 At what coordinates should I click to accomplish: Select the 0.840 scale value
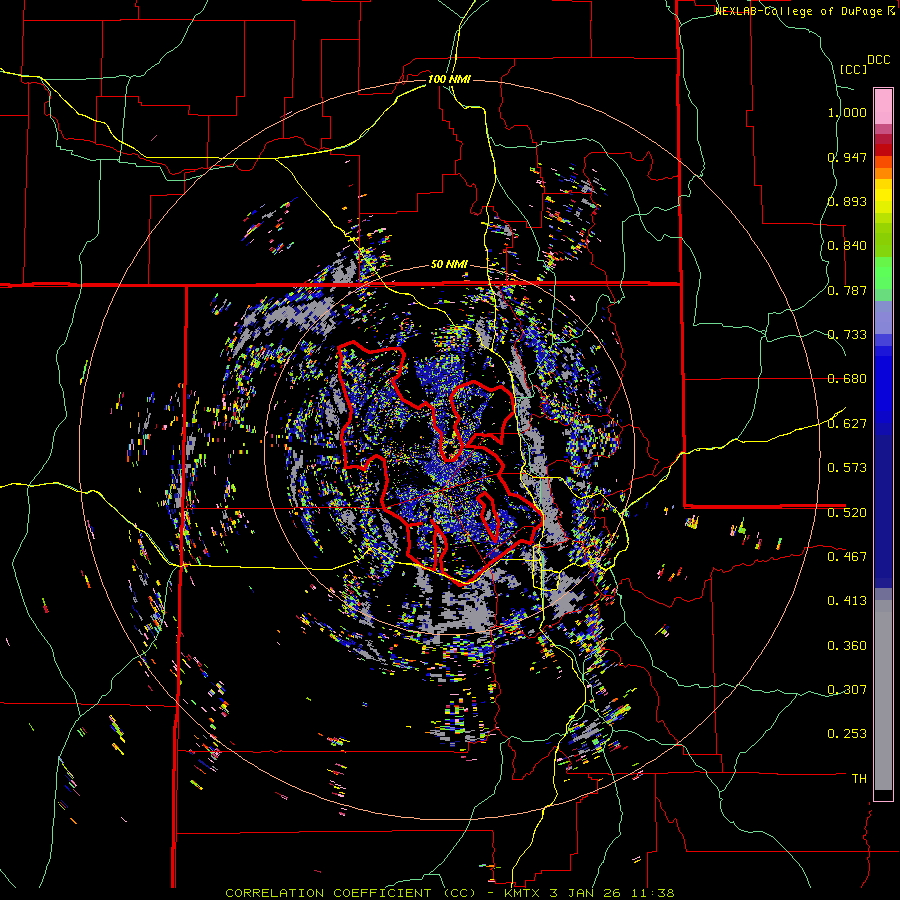847,246
